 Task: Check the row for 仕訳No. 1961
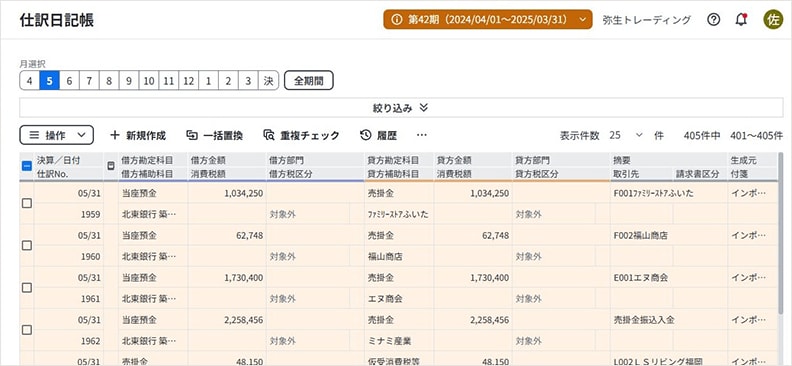click(27, 288)
